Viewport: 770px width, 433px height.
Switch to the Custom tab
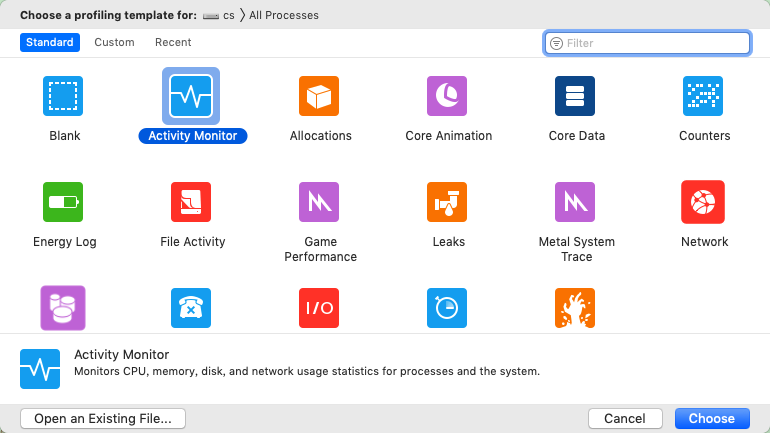[x=114, y=42]
